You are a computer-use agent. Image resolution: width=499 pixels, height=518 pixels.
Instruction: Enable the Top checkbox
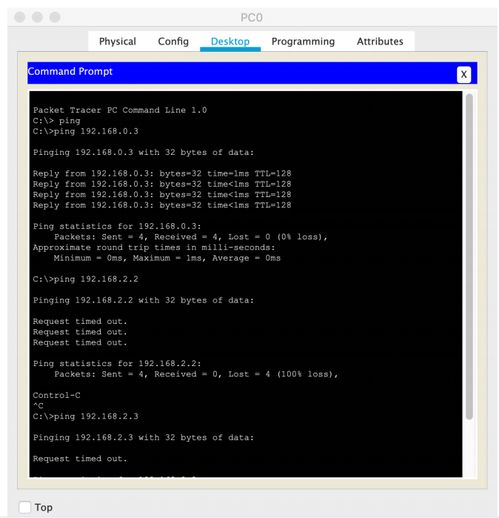click(x=25, y=507)
